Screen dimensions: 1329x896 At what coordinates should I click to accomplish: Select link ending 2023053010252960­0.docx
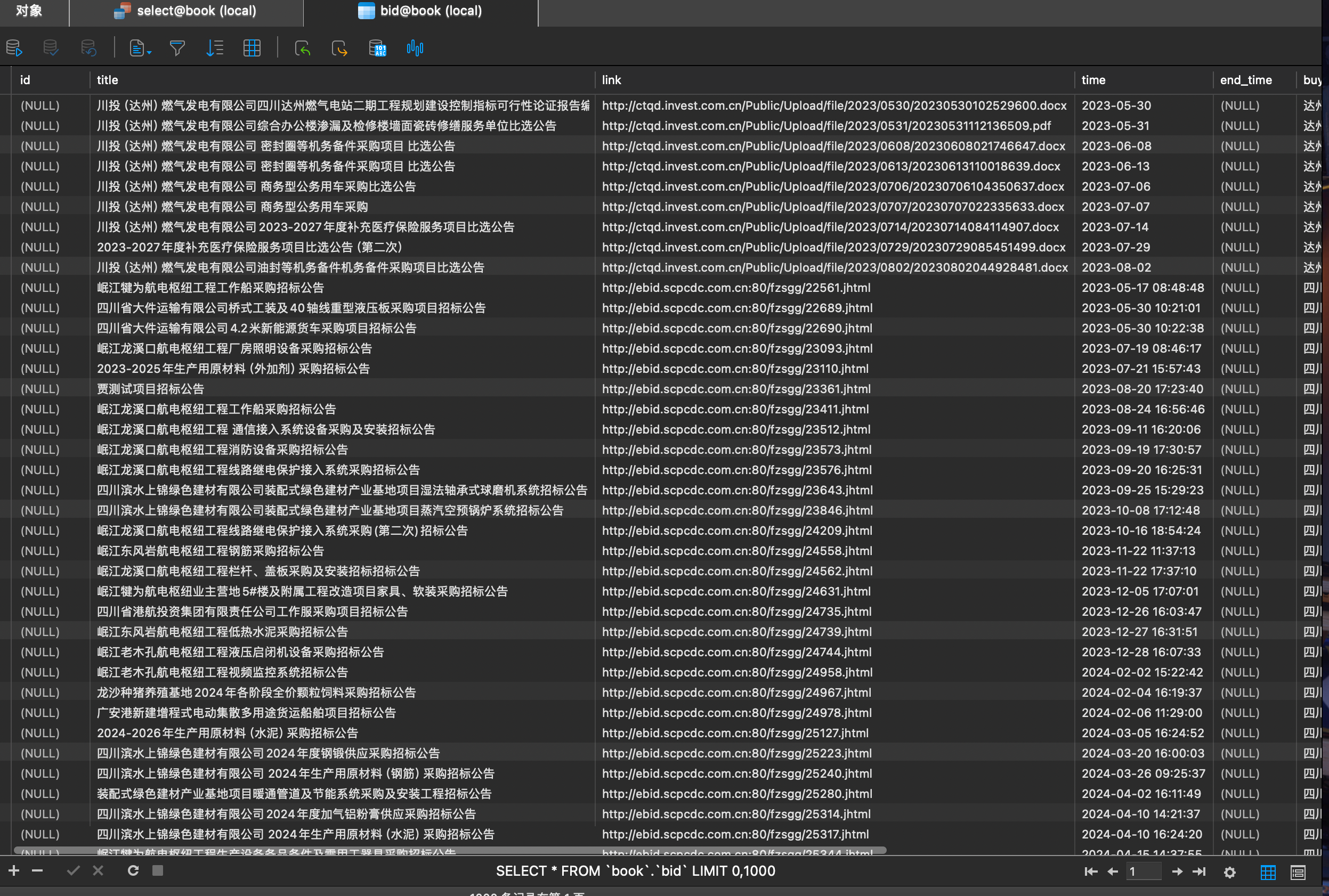[834, 105]
